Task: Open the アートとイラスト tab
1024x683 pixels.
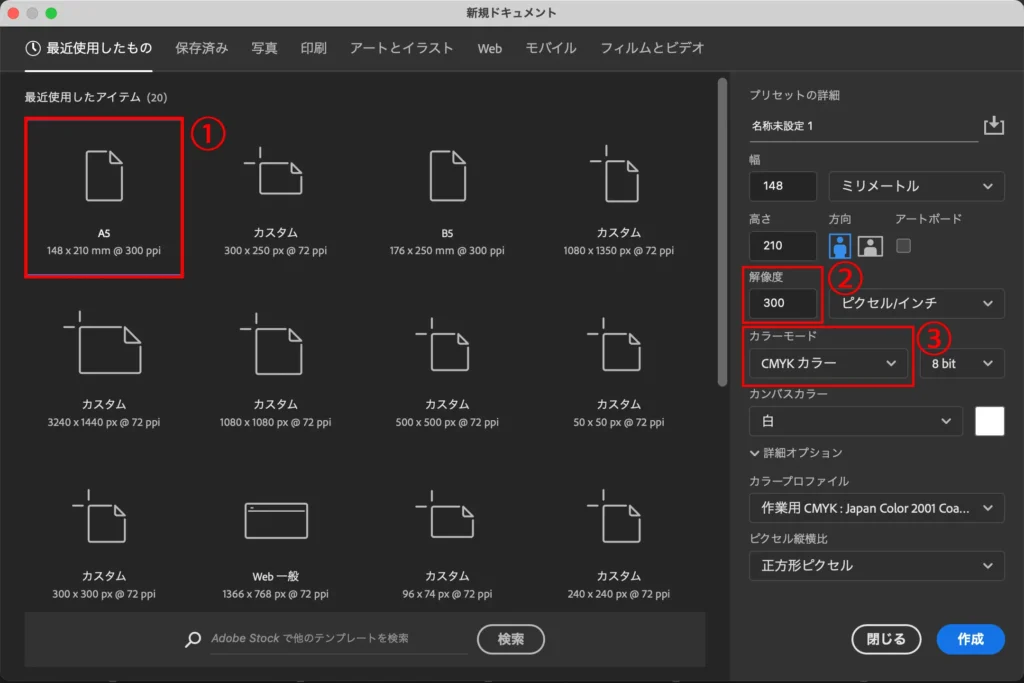Action: click(401, 48)
